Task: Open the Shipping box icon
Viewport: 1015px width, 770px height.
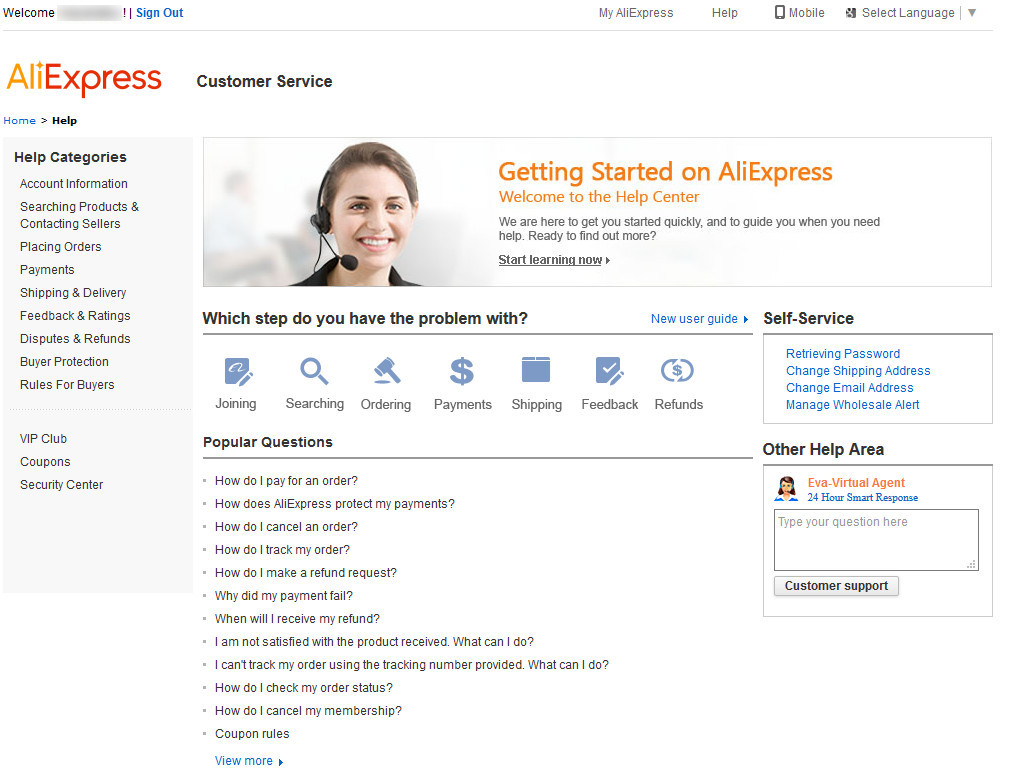Action: pos(536,371)
